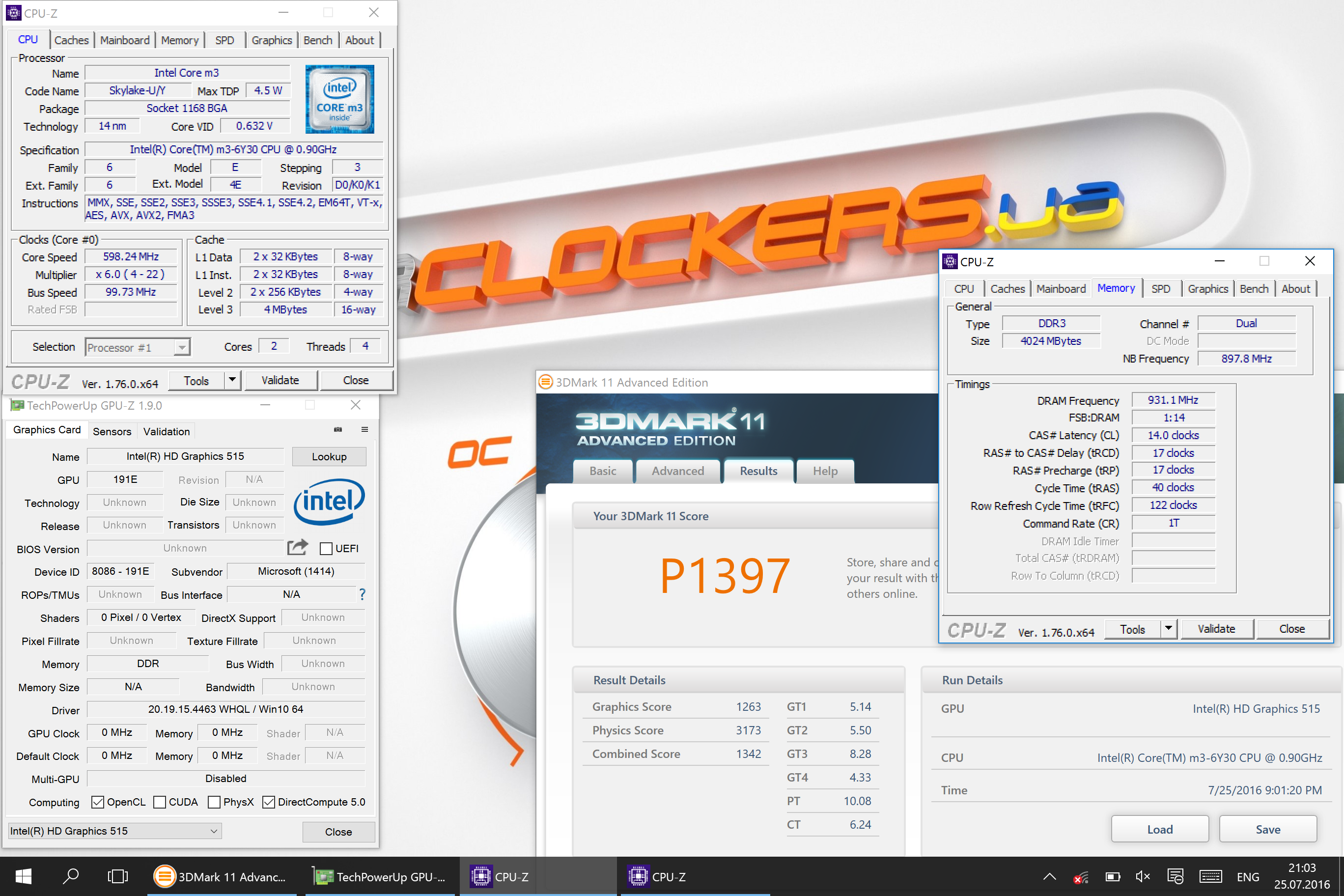1344x896 pixels.
Task: Switch to 3DMark 11 taskbar item
Action: point(223,876)
